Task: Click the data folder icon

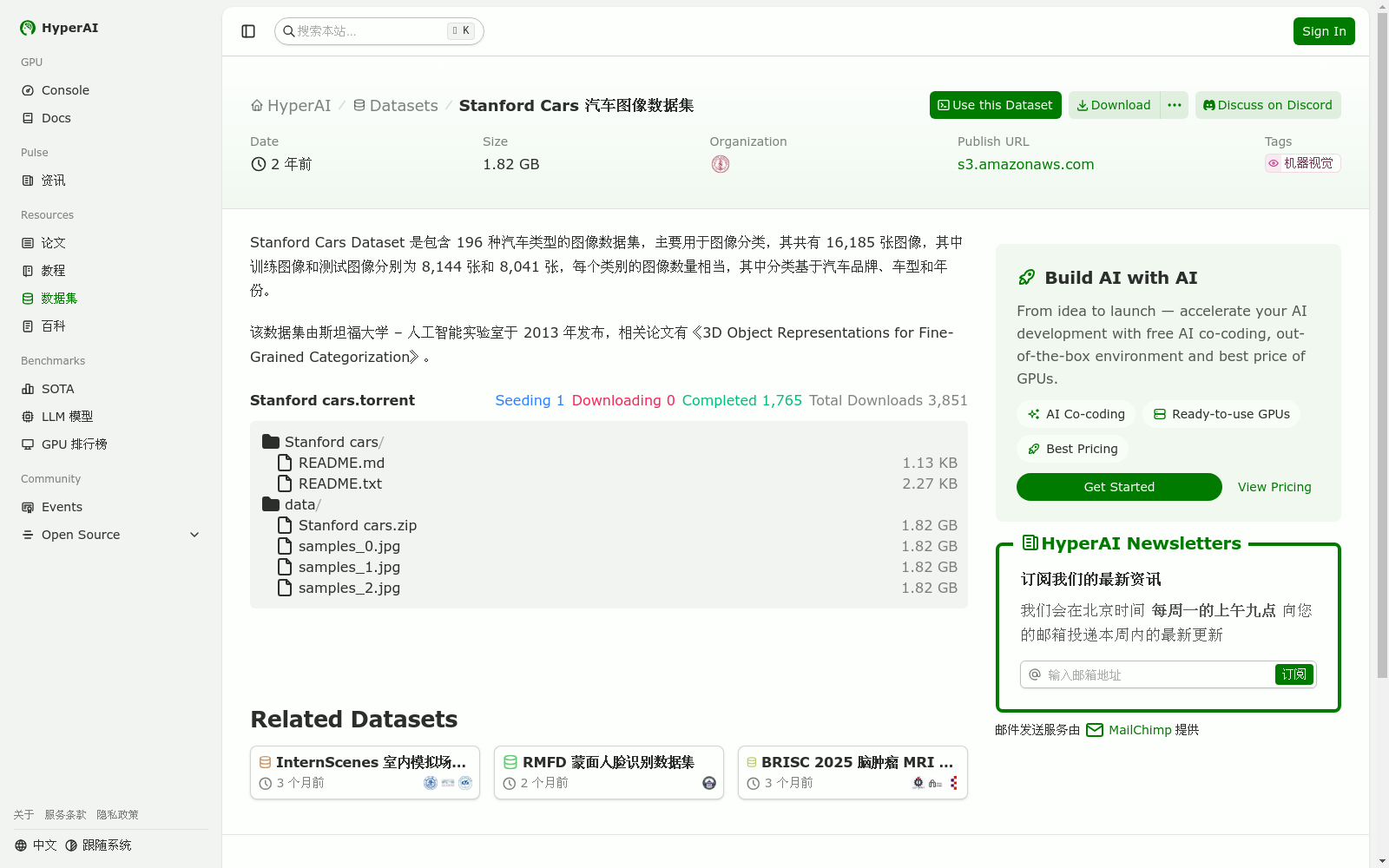Action: point(271,504)
